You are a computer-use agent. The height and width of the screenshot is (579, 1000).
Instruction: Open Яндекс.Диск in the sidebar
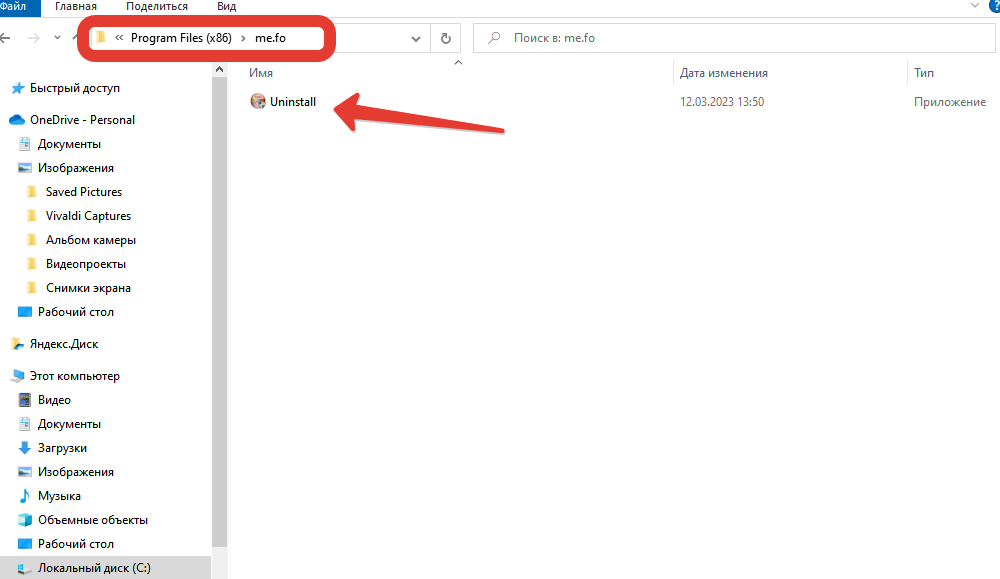click(x=64, y=344)
